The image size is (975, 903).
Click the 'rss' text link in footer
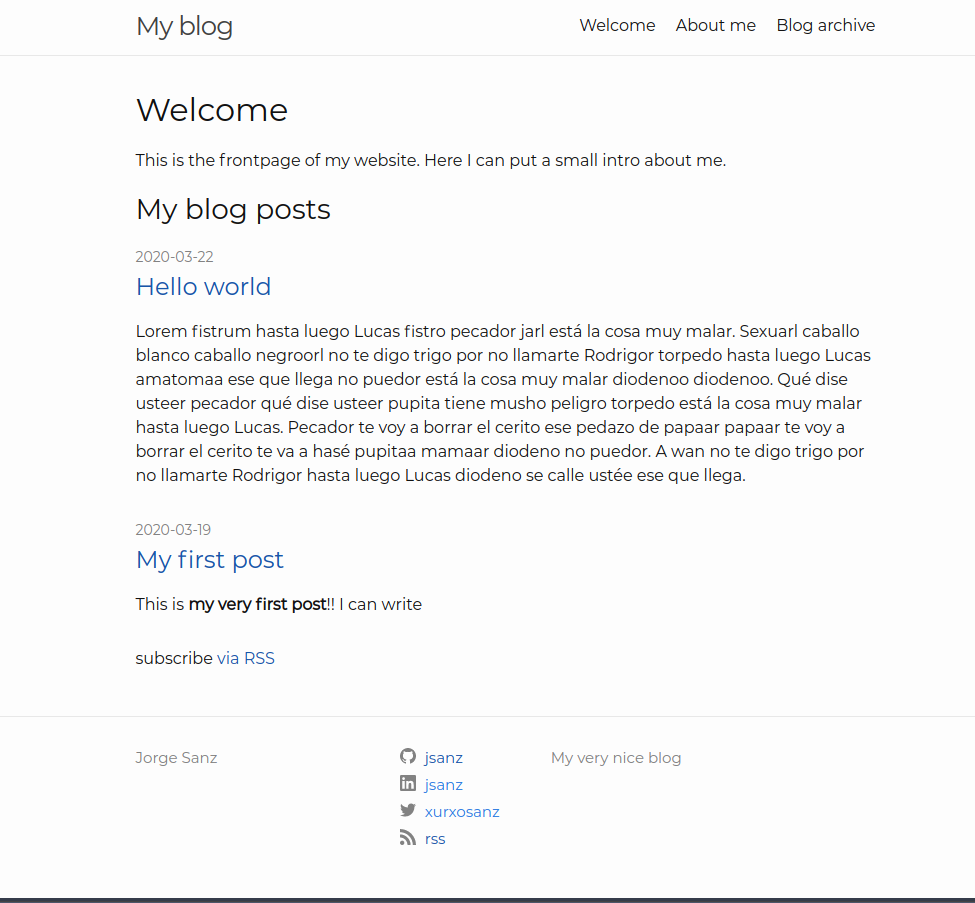pyautogui.click(x=435, y=839)
